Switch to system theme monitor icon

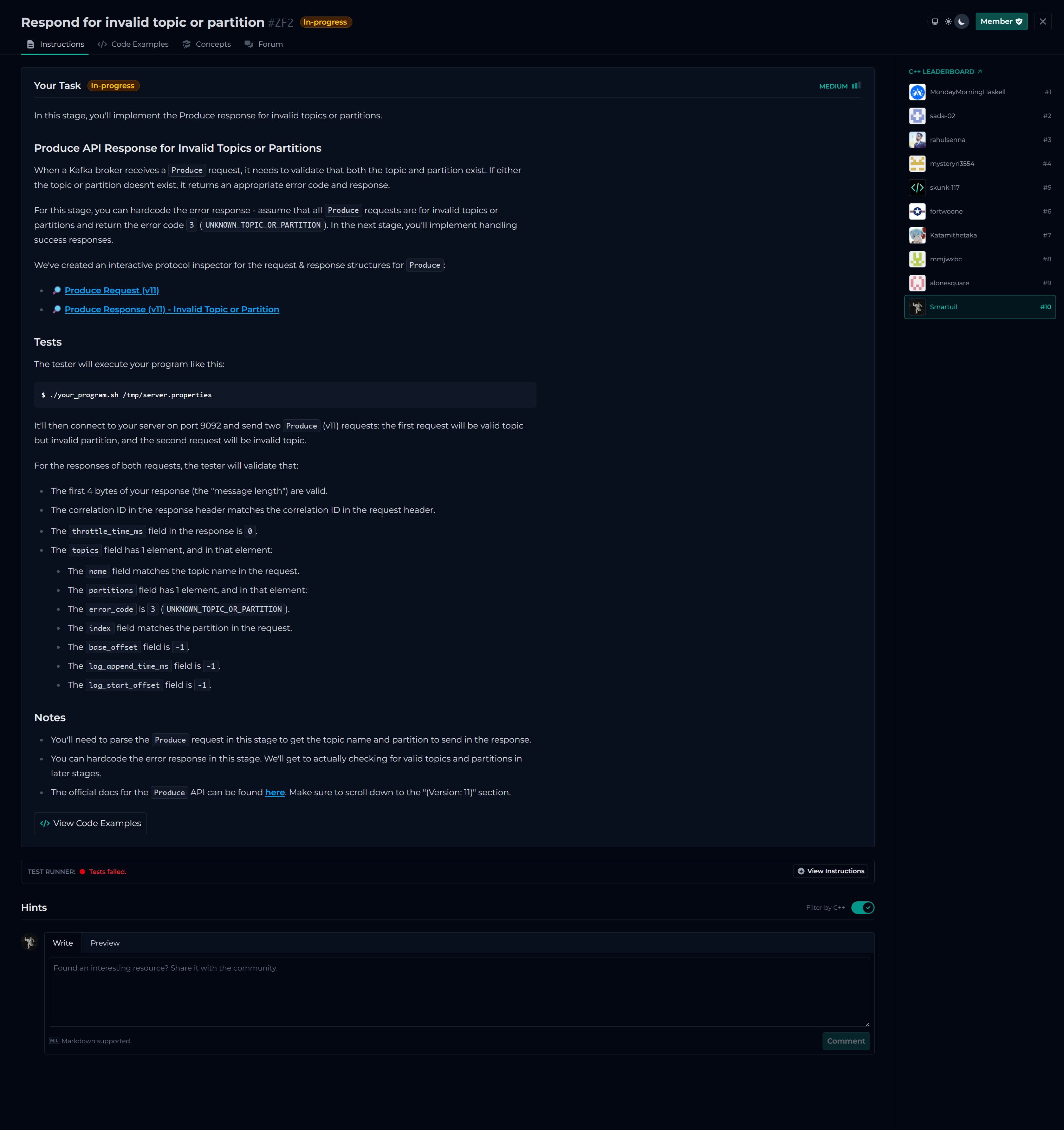(x=934, y=21)
